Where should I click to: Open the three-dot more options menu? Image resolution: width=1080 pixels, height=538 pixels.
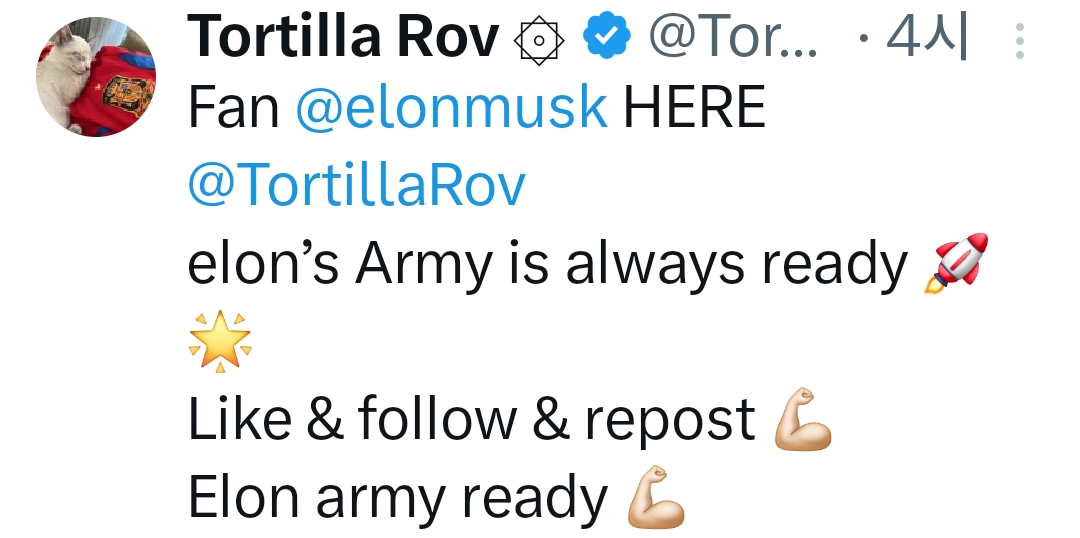[x=1020, y=41]
